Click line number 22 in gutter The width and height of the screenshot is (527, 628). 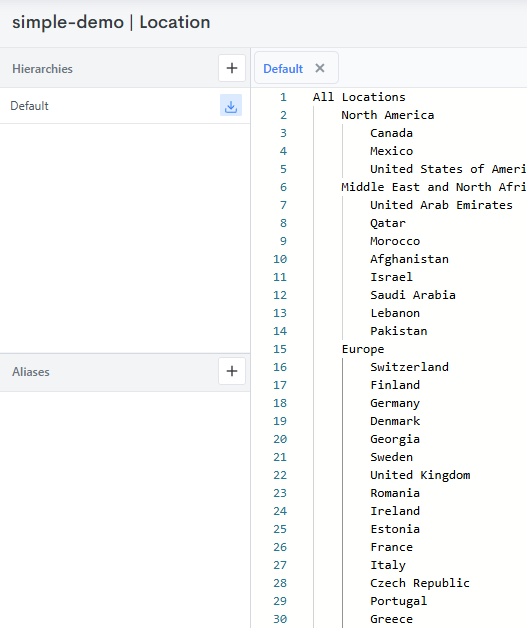[x=280, y=475]
